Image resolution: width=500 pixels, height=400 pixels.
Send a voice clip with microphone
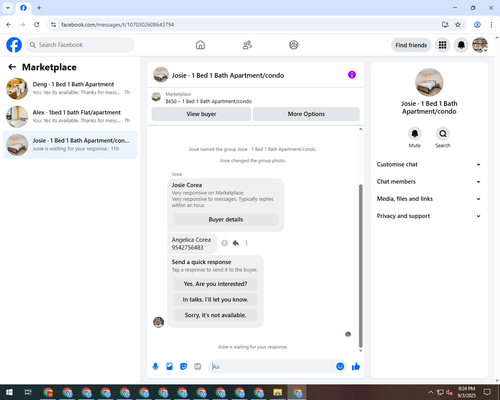coord(155,367)
